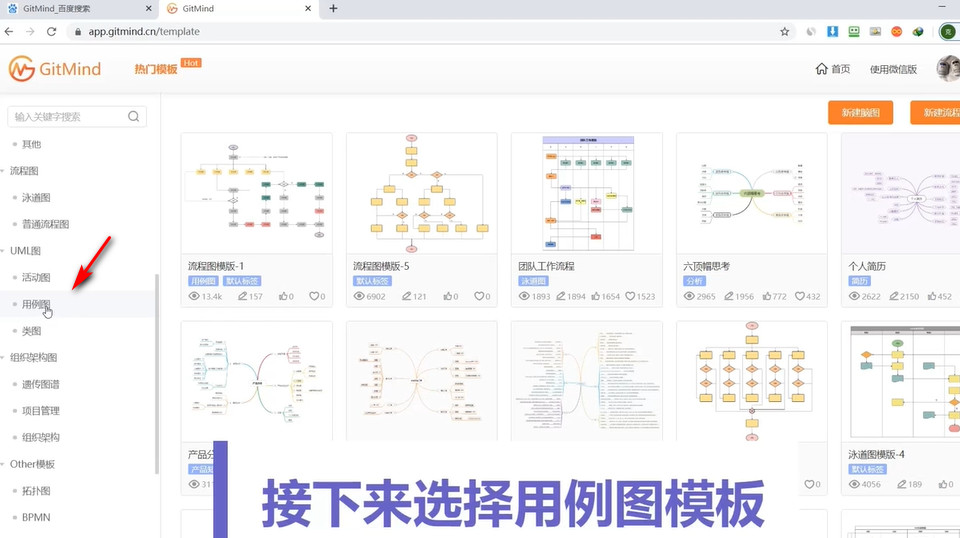Viewport: 960px width, 538px height.
Task: Select 遗传图谱 in the sidebar
Action: 41,384
